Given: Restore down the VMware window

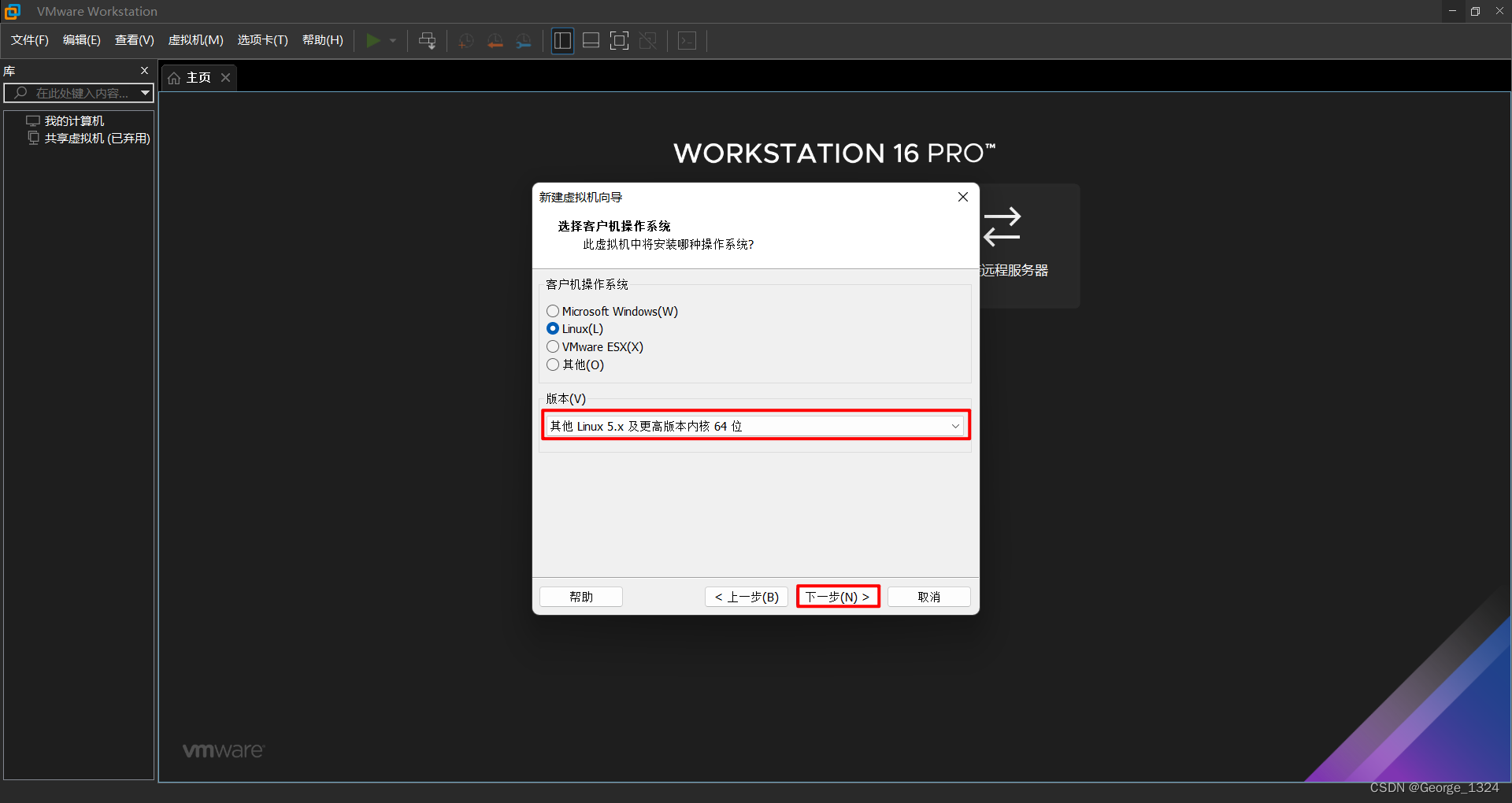Looking at the screenshot, I should pyautogui.click(x=1476, y=11).
